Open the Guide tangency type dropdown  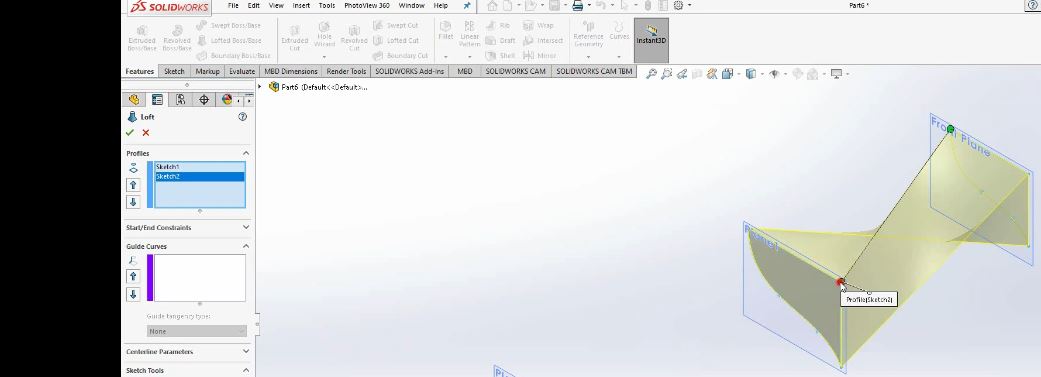197,331
